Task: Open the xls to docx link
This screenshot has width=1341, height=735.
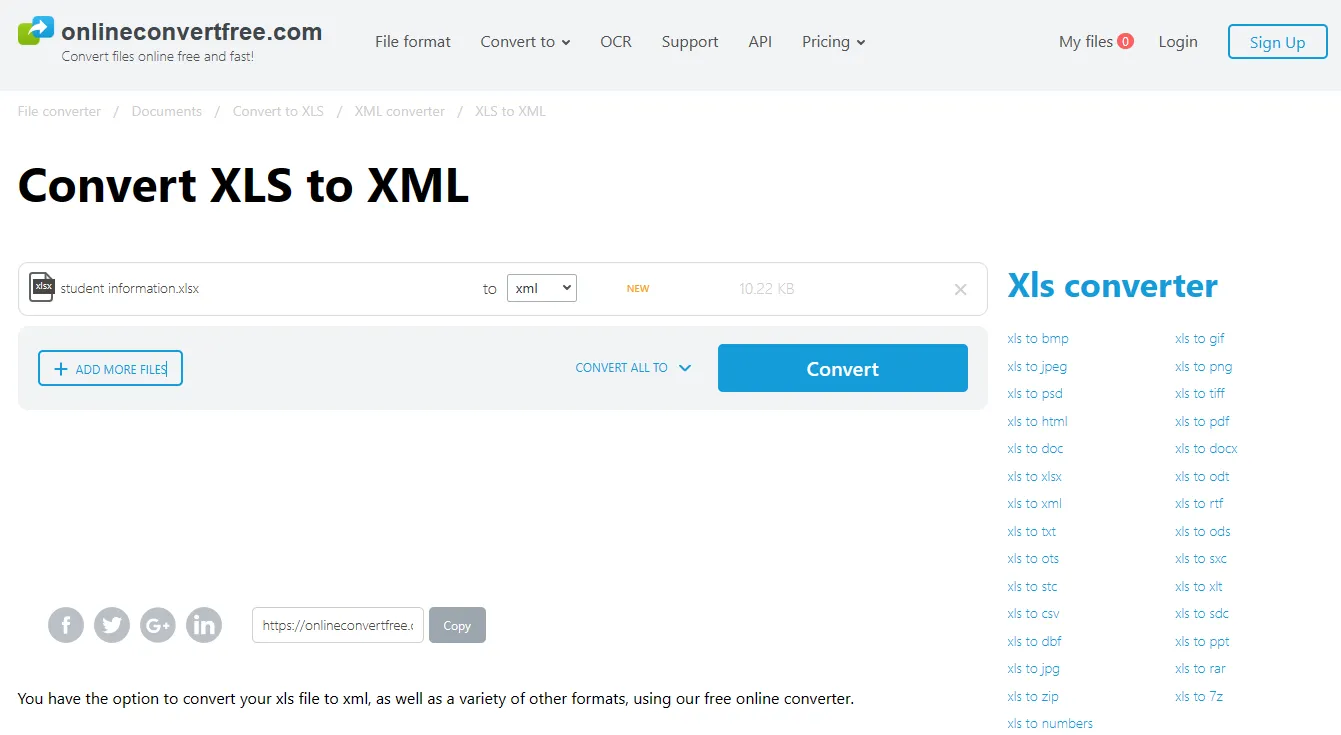Action: coord(1206,448)
